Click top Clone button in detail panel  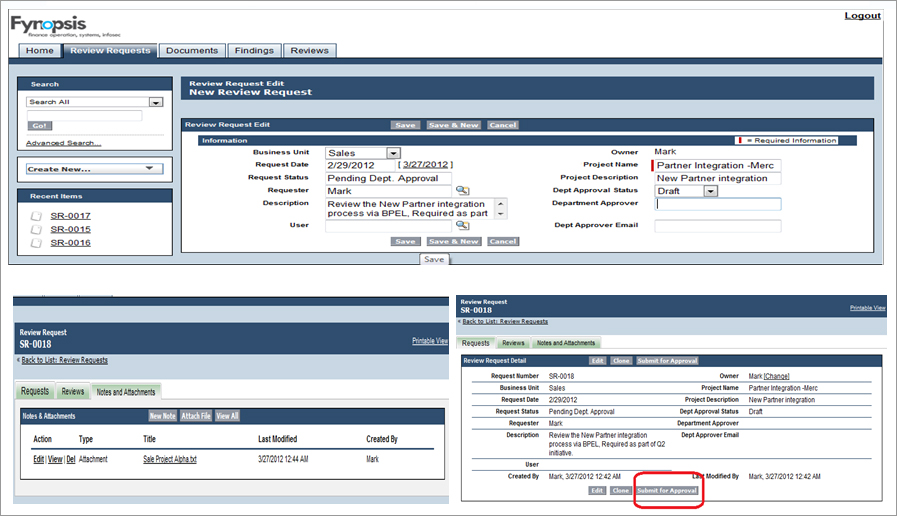coord(621,361)
